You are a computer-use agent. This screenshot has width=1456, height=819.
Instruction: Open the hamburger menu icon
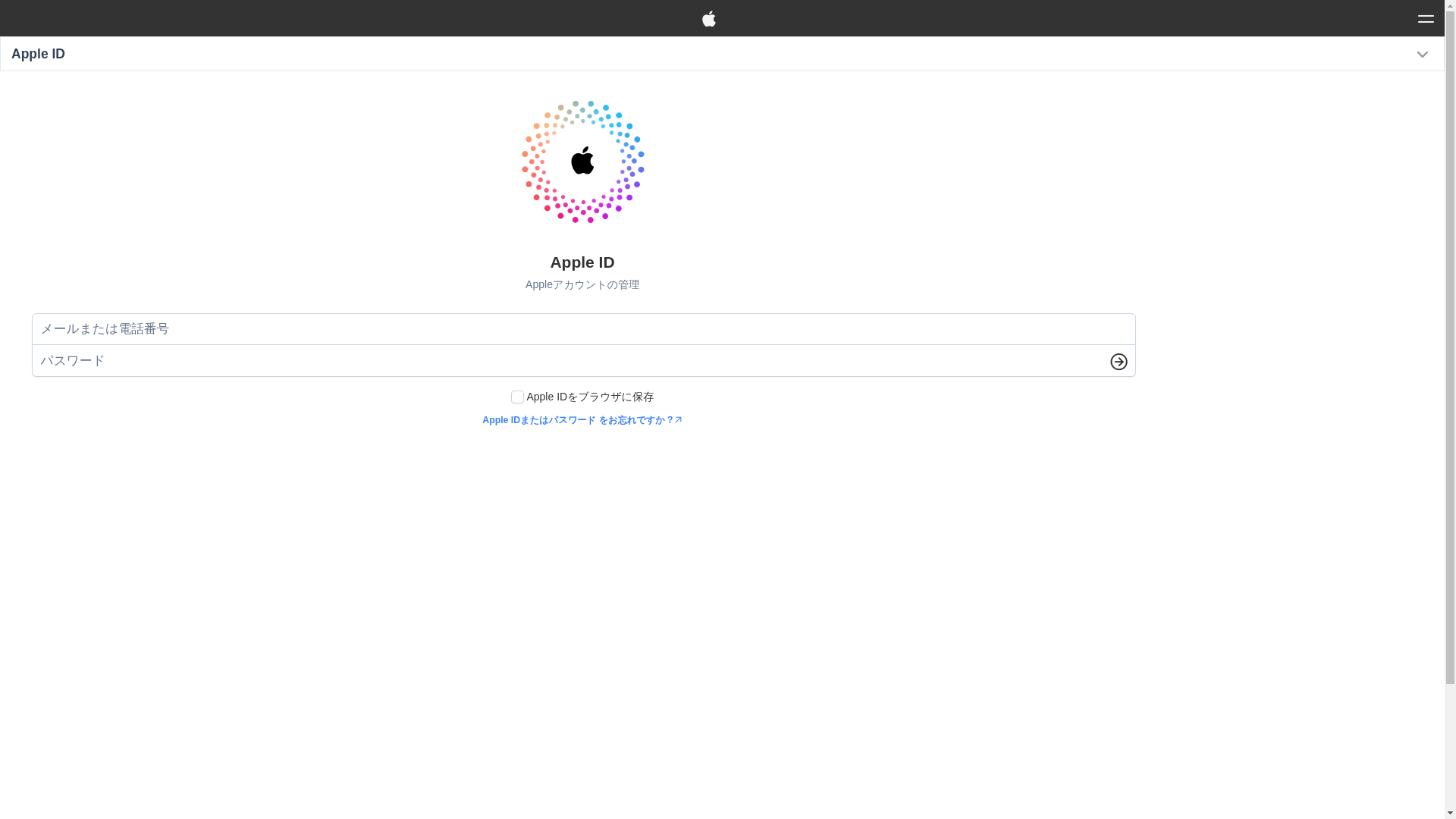(1426, 18)
